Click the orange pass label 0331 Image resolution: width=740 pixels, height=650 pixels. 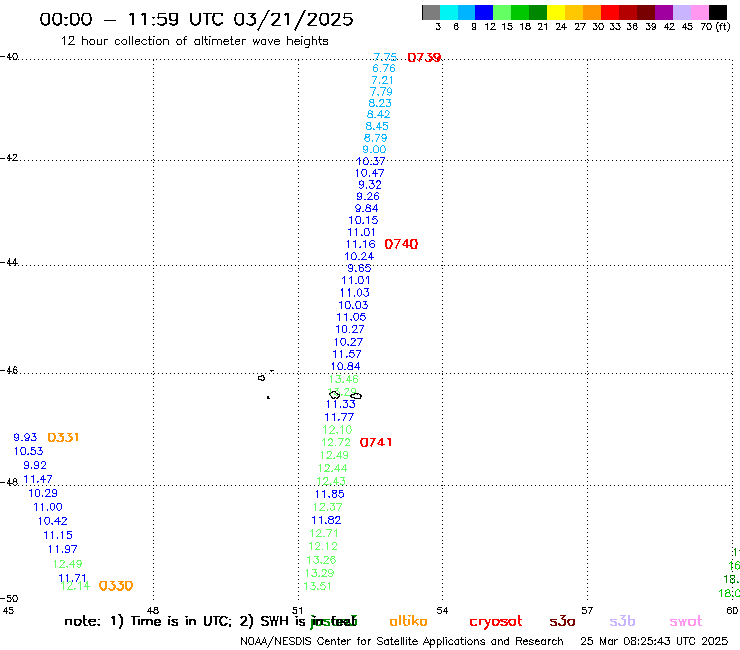63,438
